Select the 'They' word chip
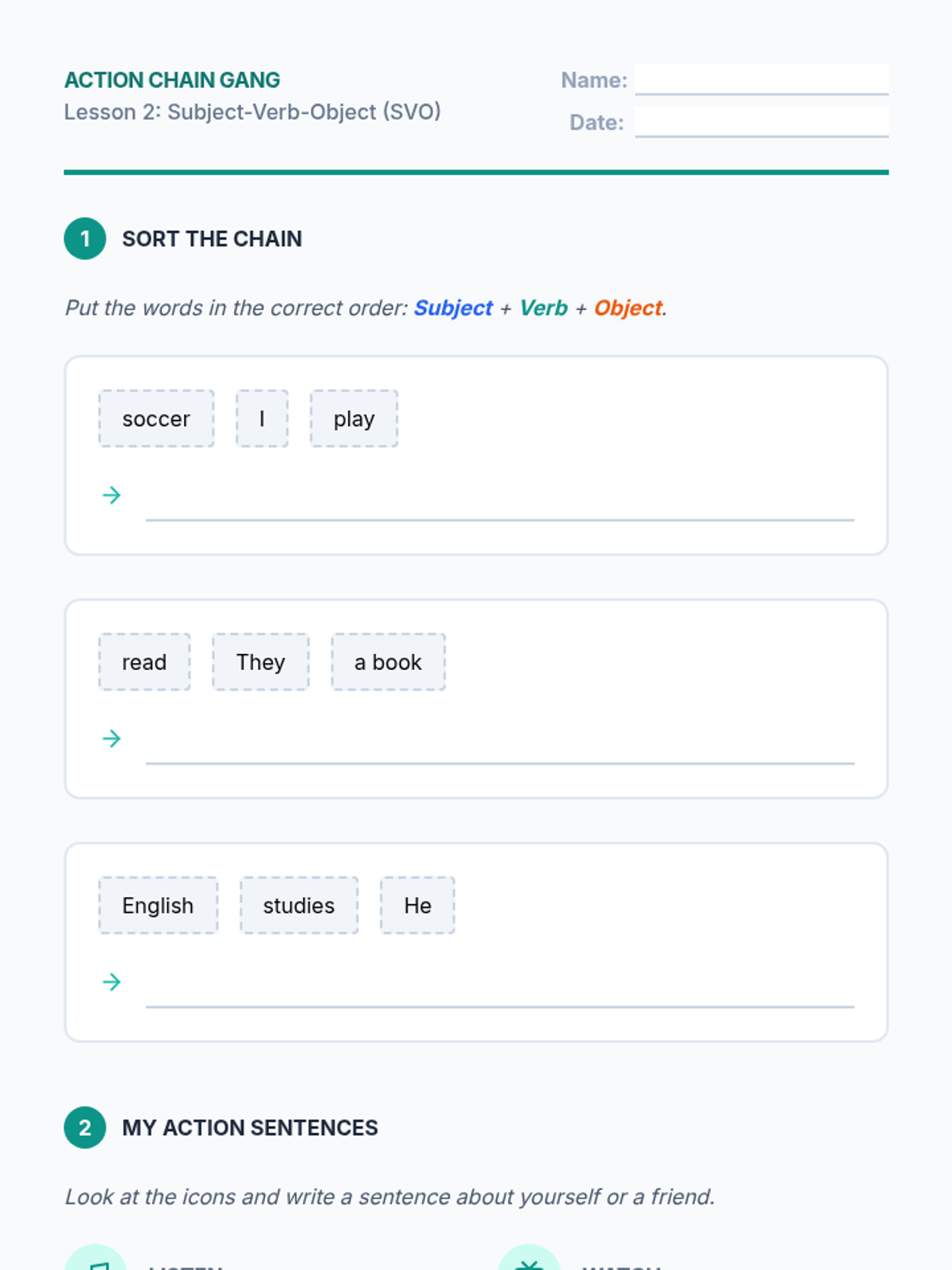This screenshot has height=1270, width=952. tap(260, 662)
